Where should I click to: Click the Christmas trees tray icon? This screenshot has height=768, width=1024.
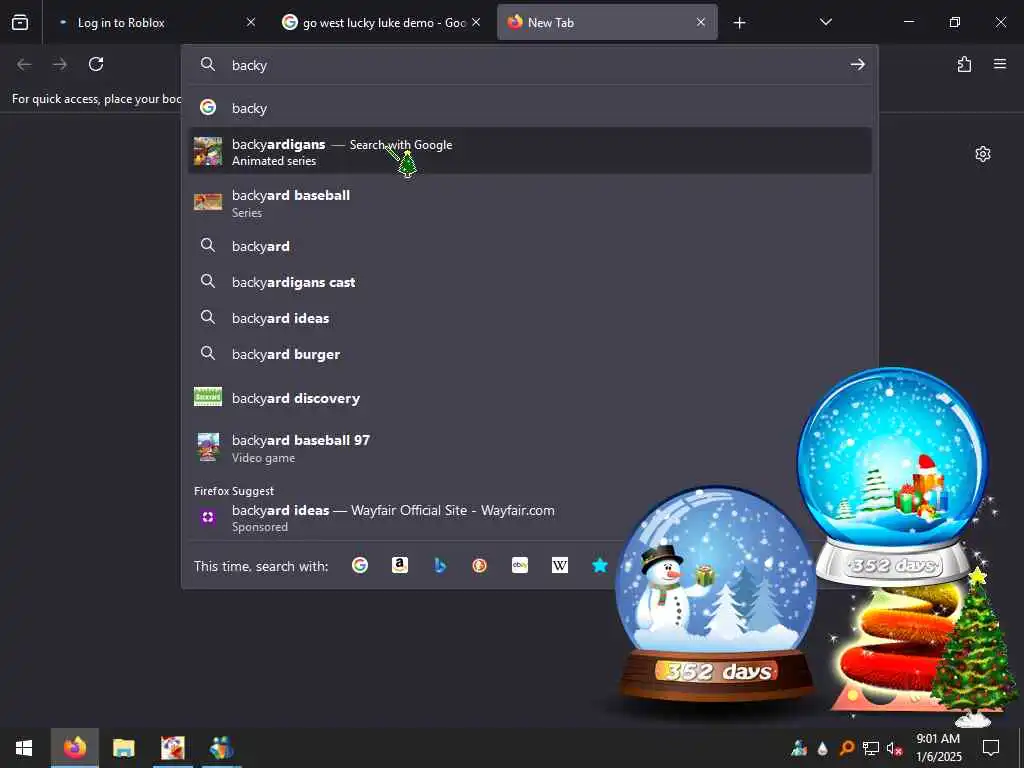tap(799, 748)
